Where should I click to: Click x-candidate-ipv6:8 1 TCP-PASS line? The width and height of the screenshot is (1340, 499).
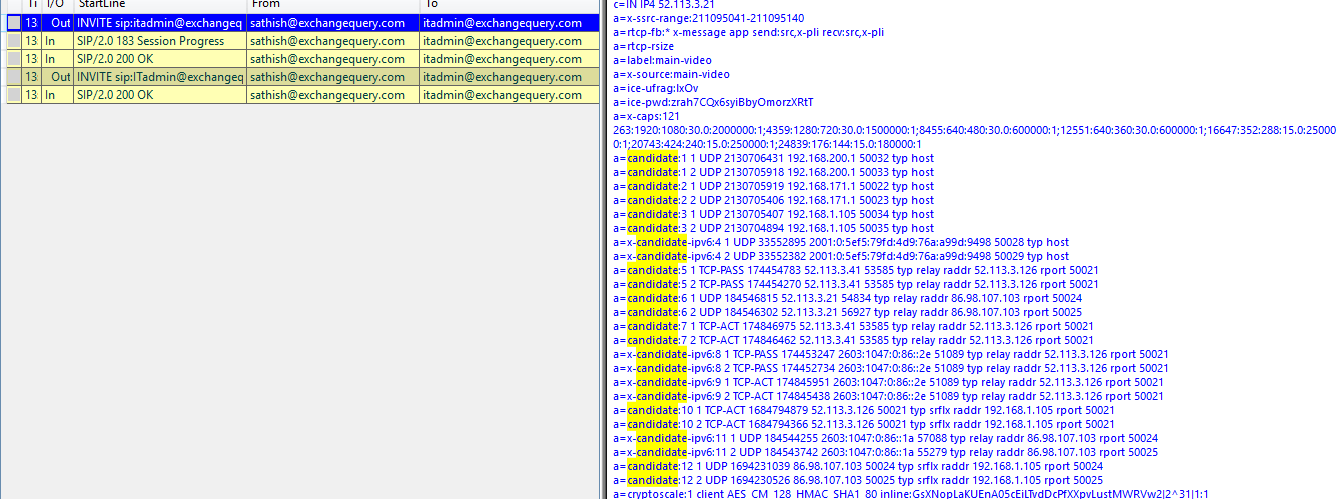coord(891,354)
